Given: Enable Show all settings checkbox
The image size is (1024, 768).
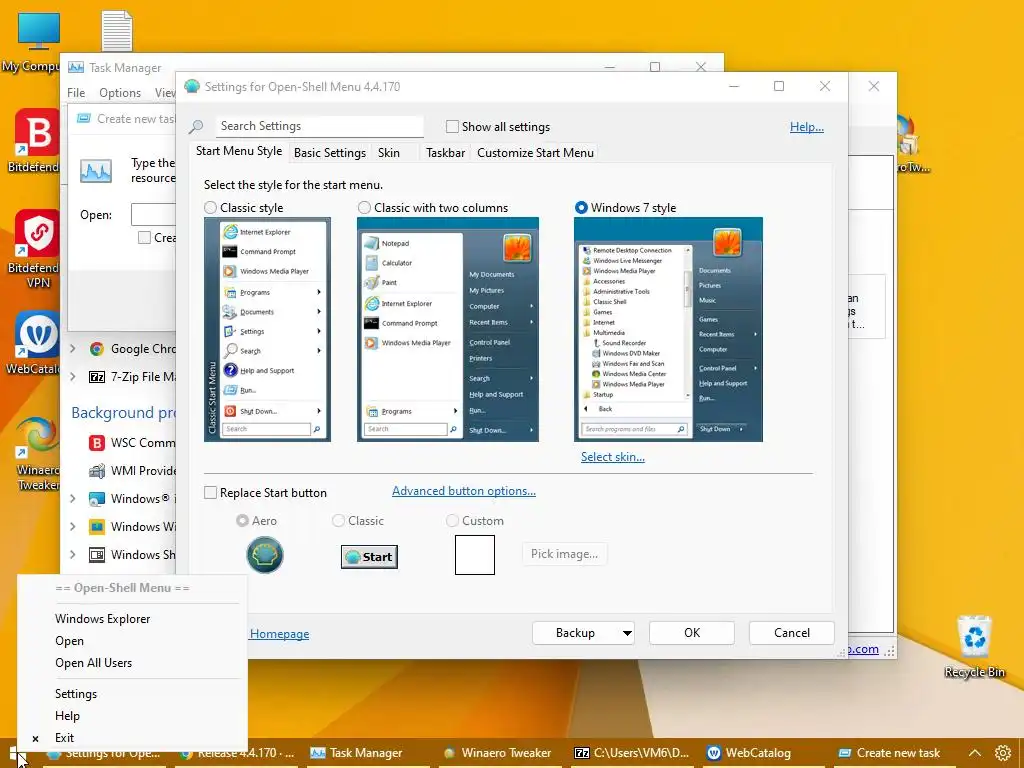Looking at the screenshot, I should (452, 127).
